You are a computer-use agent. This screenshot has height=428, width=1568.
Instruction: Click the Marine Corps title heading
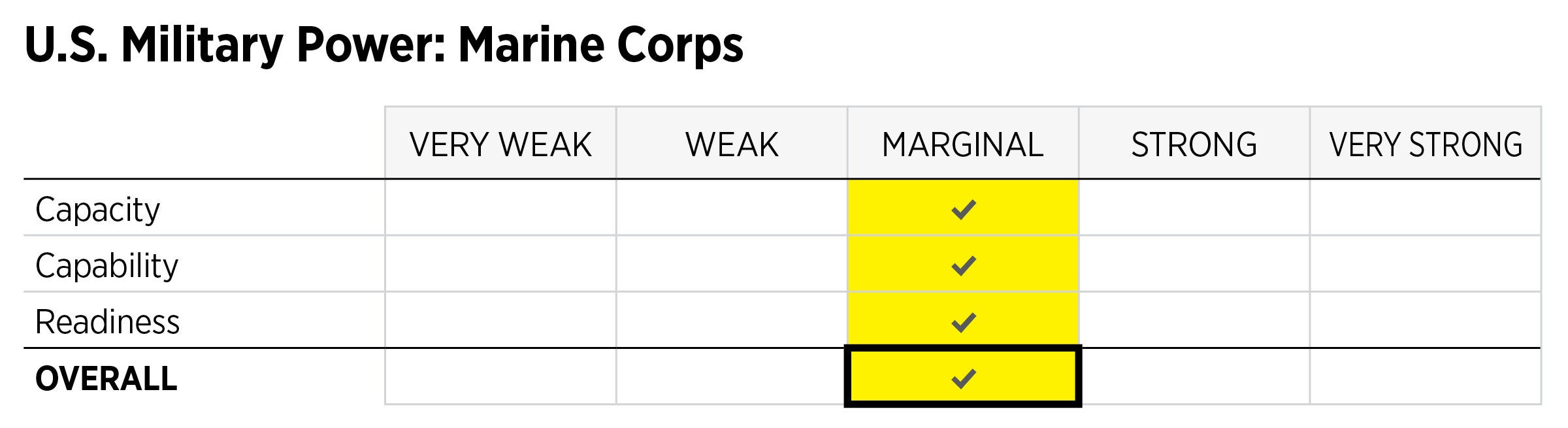pyautogui.click(x=384, y=45)
